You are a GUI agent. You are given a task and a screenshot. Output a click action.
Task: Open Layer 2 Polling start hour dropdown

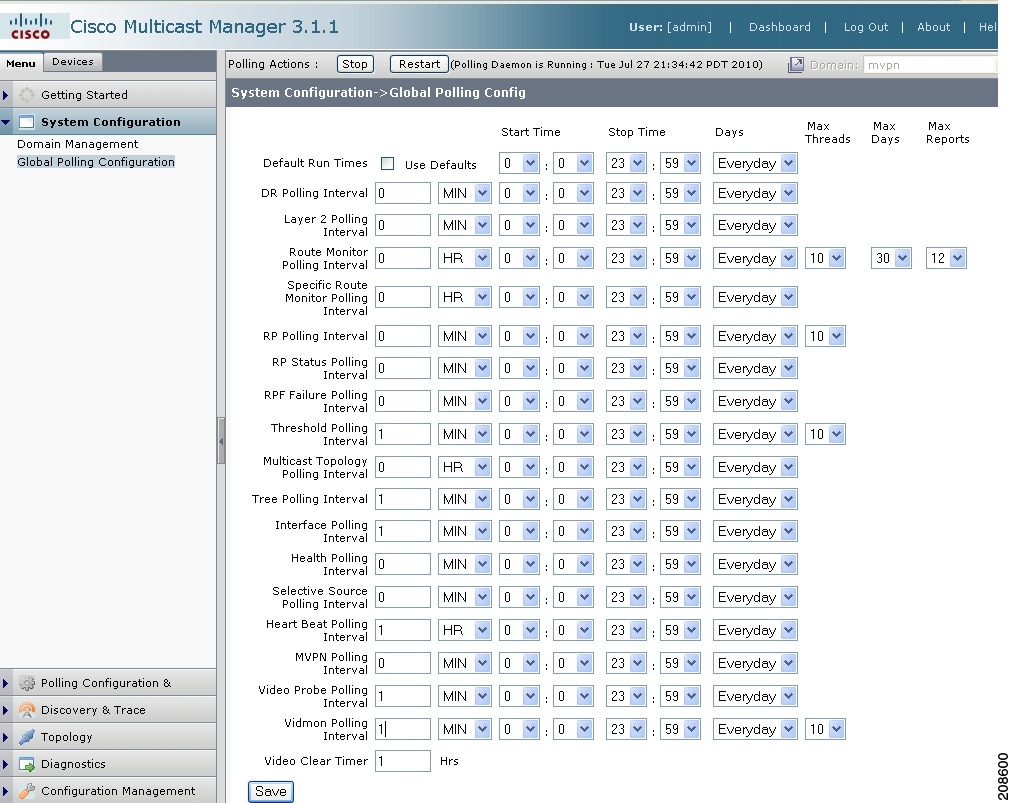point(519,225)
